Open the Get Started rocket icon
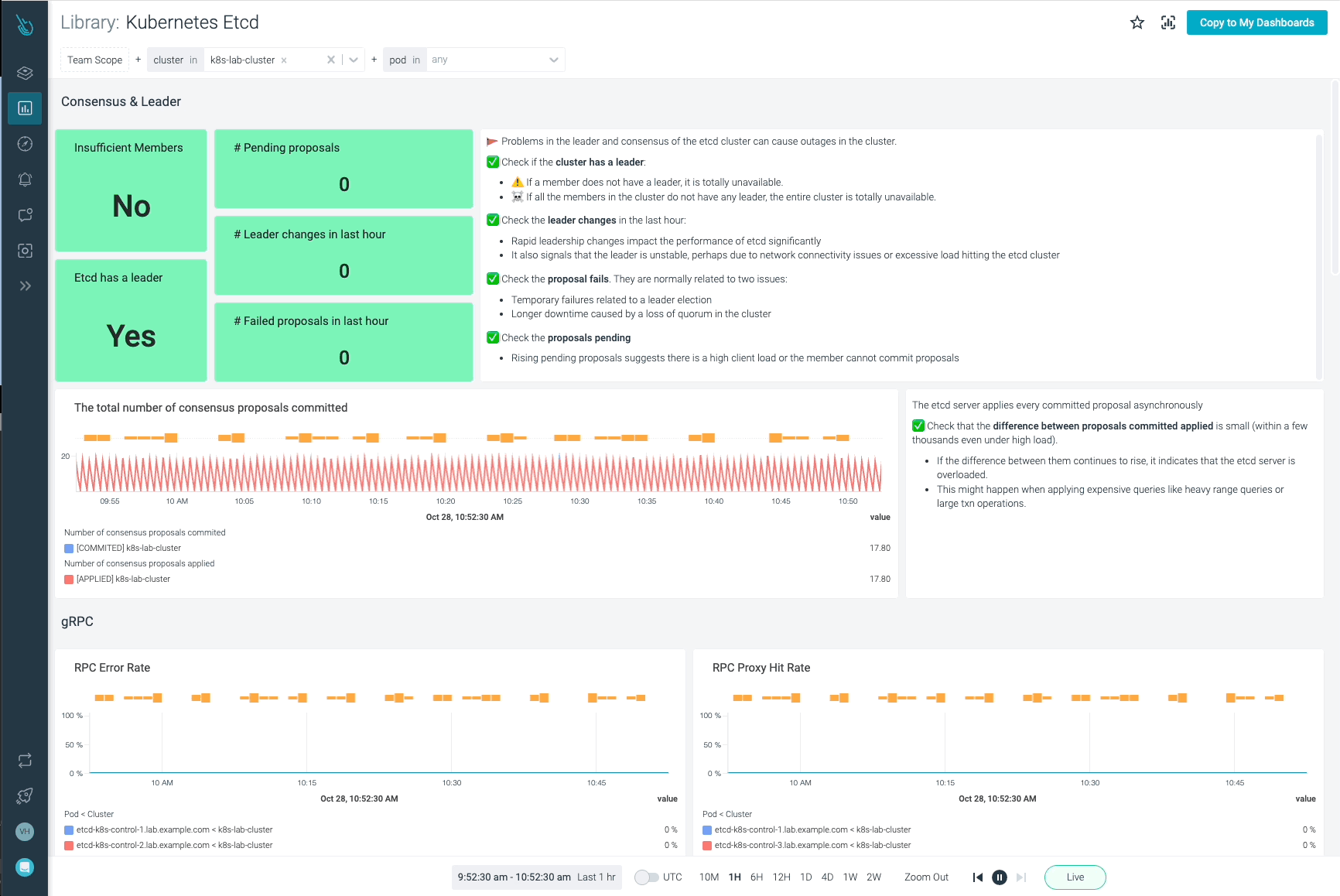Viewport: 1340px width, 896px height. click(25, 795)
